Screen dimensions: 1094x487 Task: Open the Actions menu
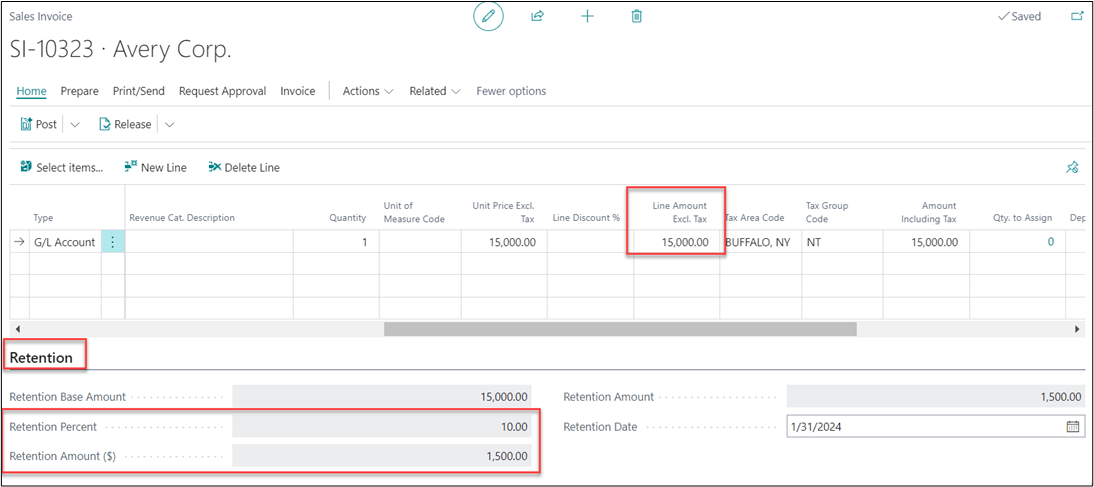(x=367, y=91)
